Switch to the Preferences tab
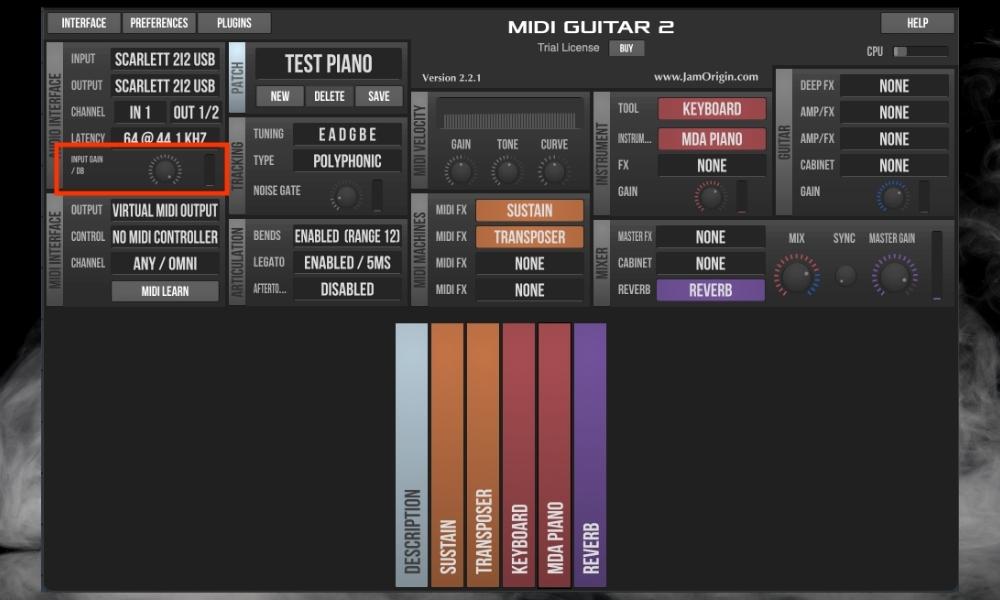 click(159, 23)
